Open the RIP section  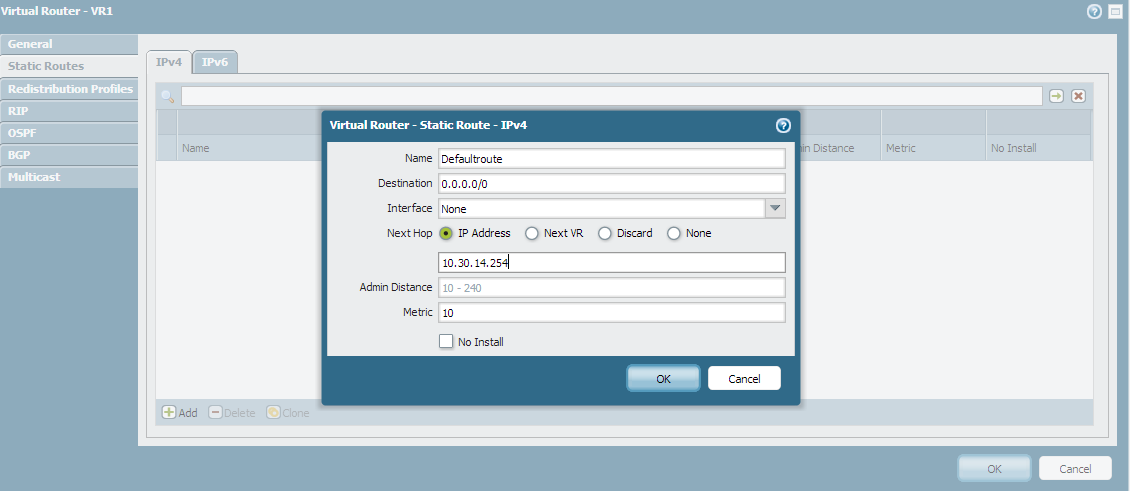69,111
